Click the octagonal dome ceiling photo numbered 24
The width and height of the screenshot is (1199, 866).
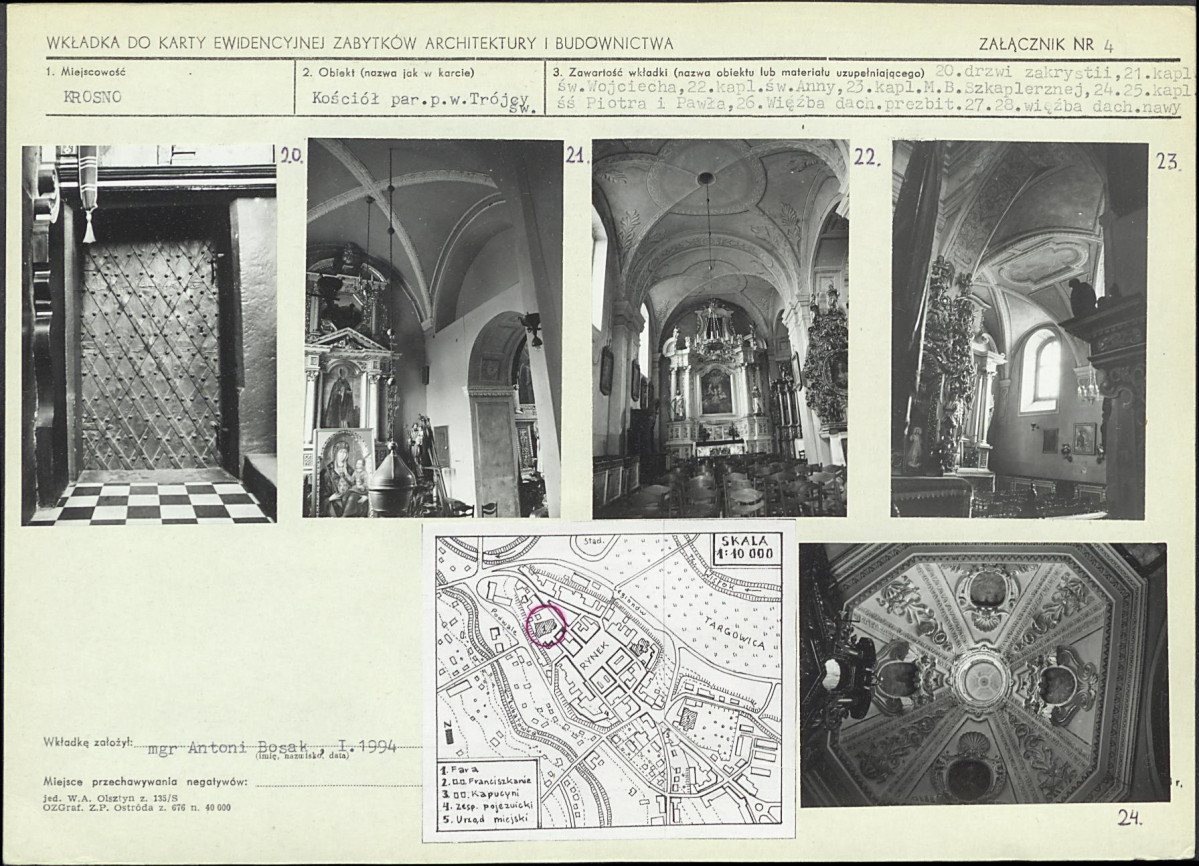point(984,675)
